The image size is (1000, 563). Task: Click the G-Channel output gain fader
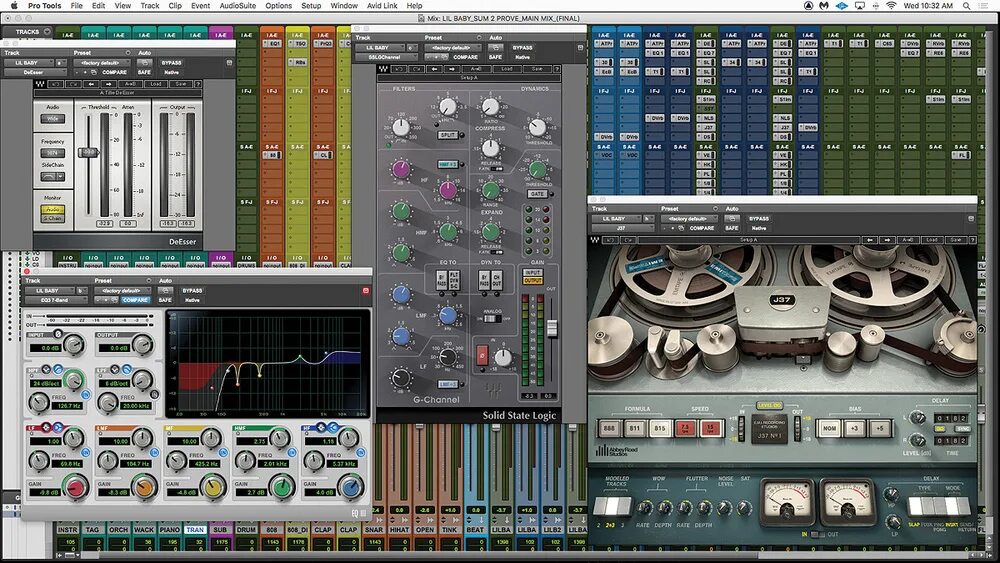(x=552, y=327)
